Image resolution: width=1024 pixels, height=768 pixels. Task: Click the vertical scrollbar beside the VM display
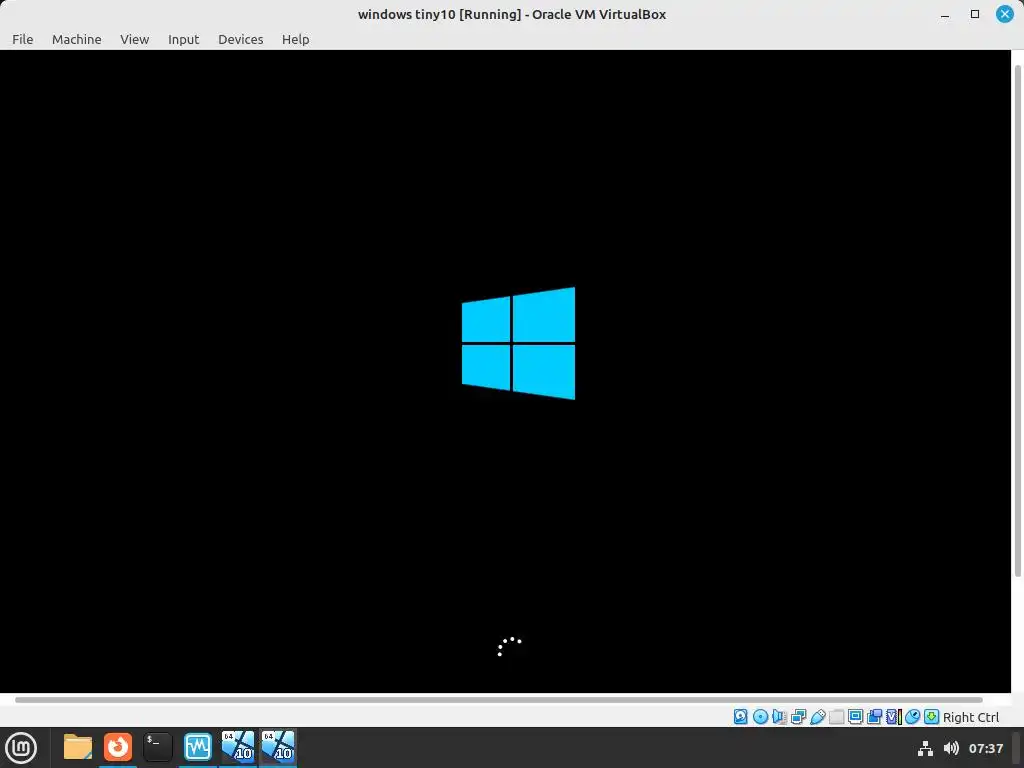point(1017,320)
